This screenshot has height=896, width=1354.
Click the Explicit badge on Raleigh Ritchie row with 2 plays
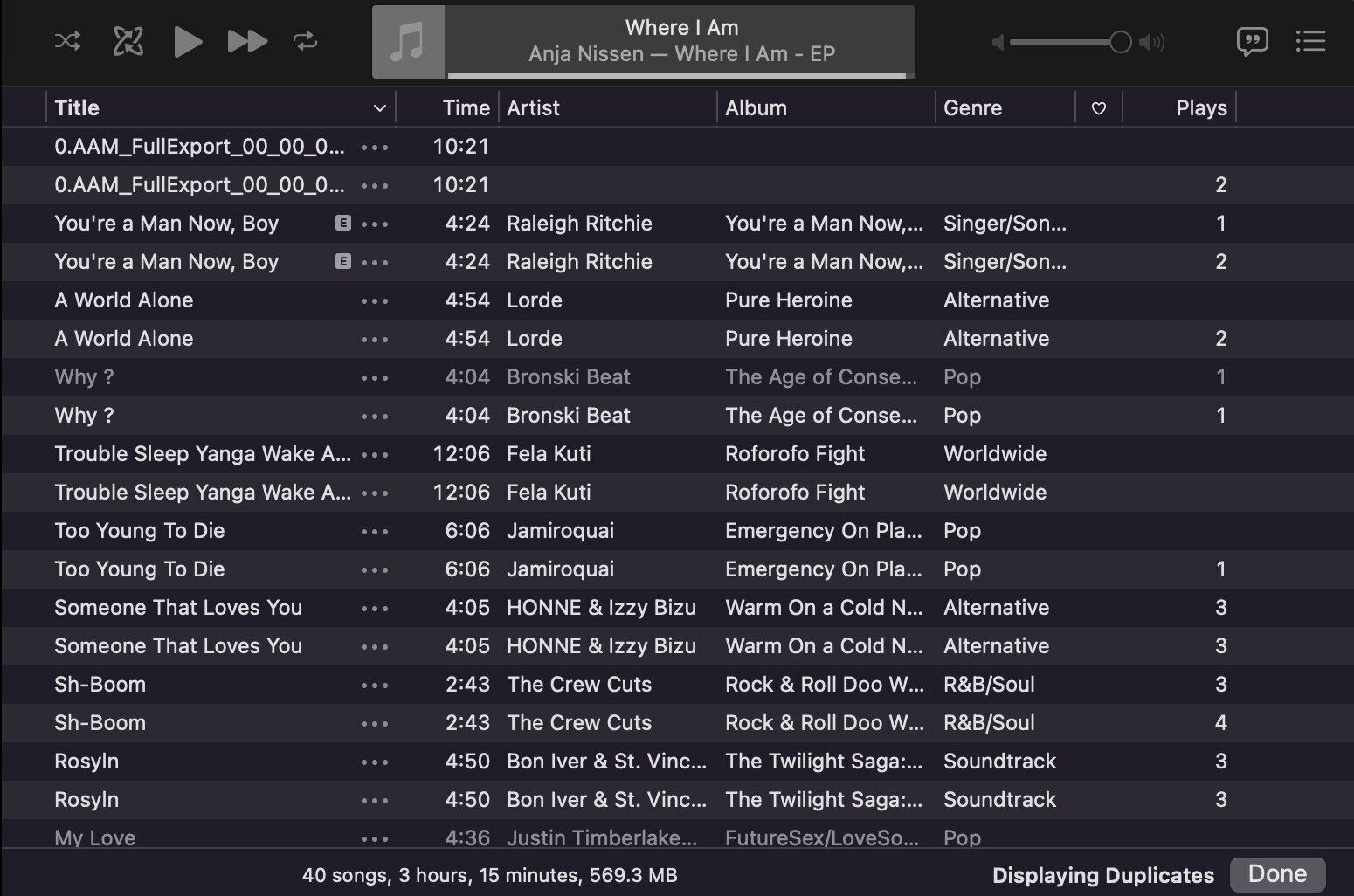coord(343,262)
